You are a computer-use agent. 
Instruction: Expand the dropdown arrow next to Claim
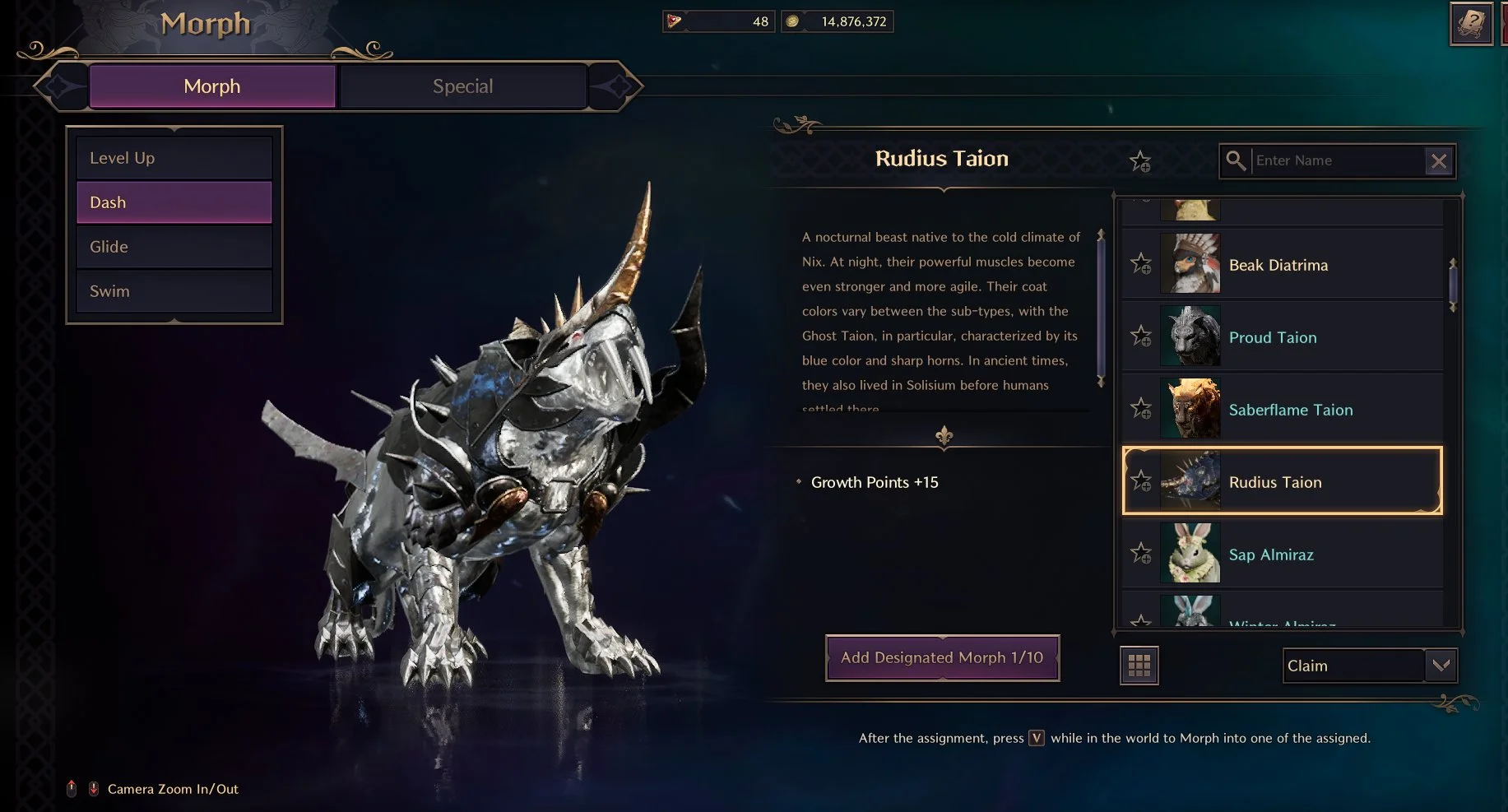pyautogui.click(x=1441, y=666)
